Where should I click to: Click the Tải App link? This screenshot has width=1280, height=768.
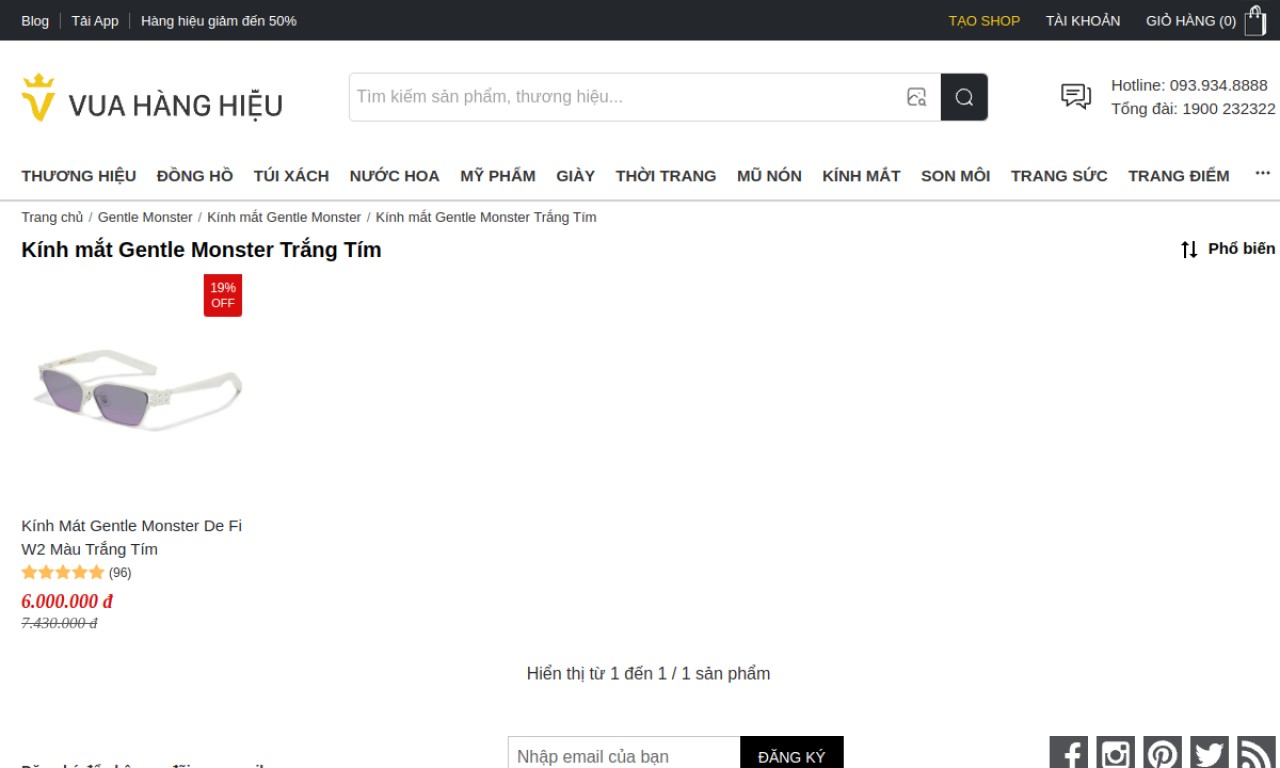click(x=95, y=21)
